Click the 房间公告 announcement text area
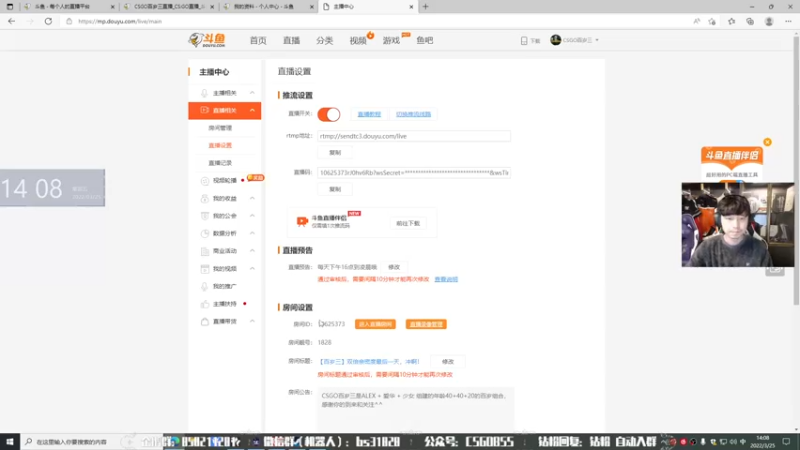The width and height of the screenshot is (800, 450). pyautogui.click(x=416, y=408)
